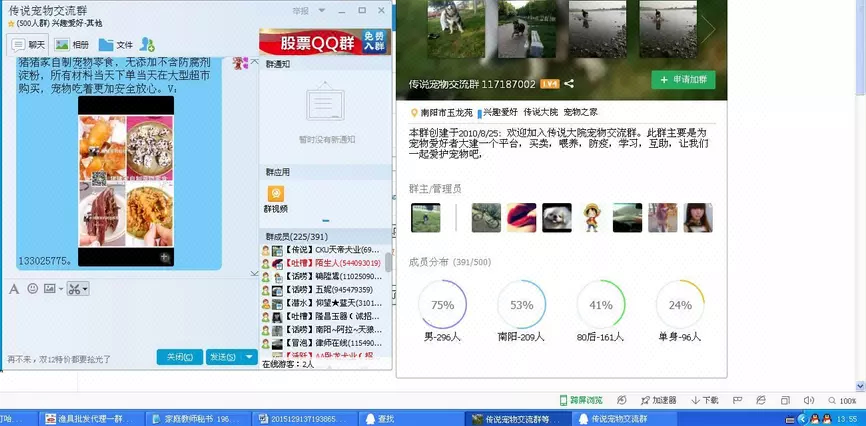Viewport: 866px width, 426px height.
Task: Click the 股票QQ群 advertisement banner
Action: [x=325, y=42]
